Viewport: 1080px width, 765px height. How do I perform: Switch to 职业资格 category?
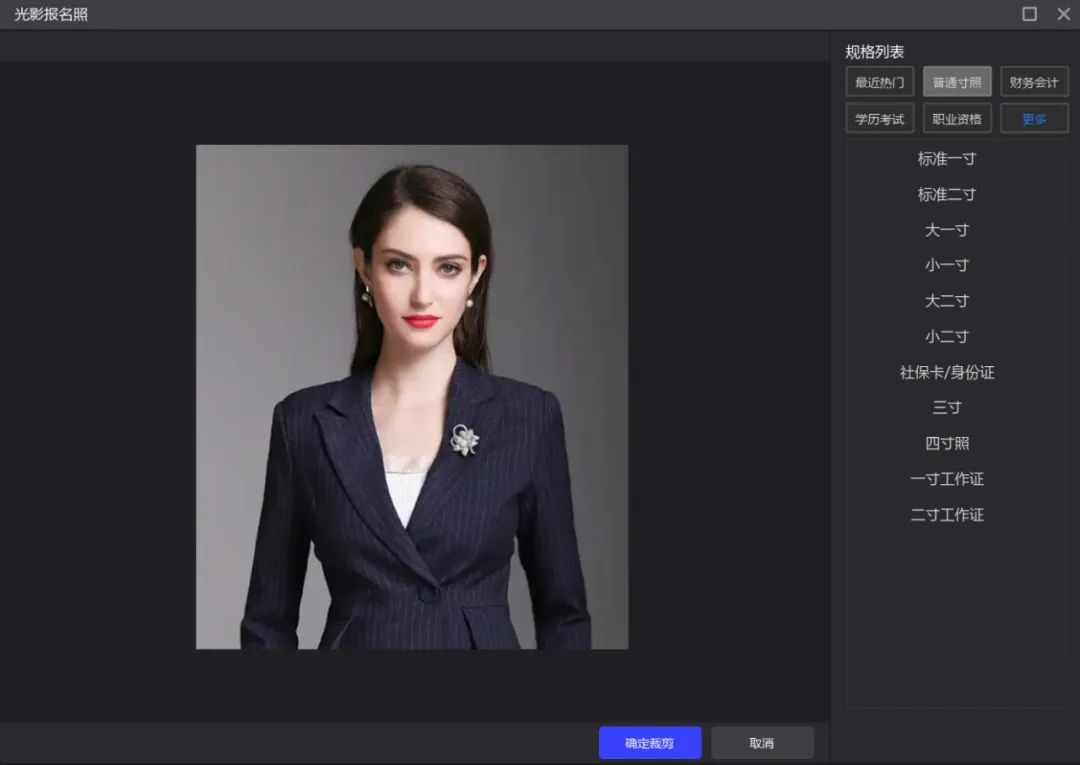(957, 119)
